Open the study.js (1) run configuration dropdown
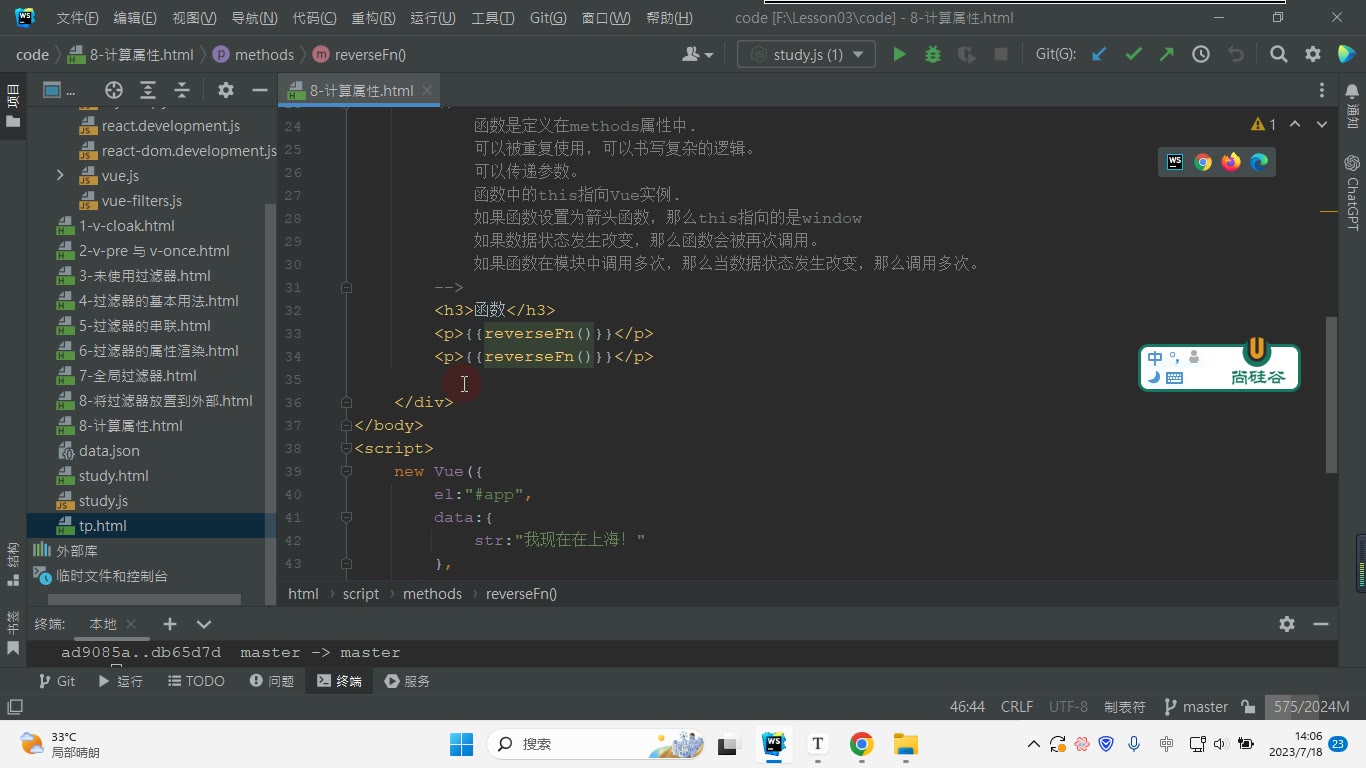This screenshot has width=1366, height=768. click(x=806, y=54)
